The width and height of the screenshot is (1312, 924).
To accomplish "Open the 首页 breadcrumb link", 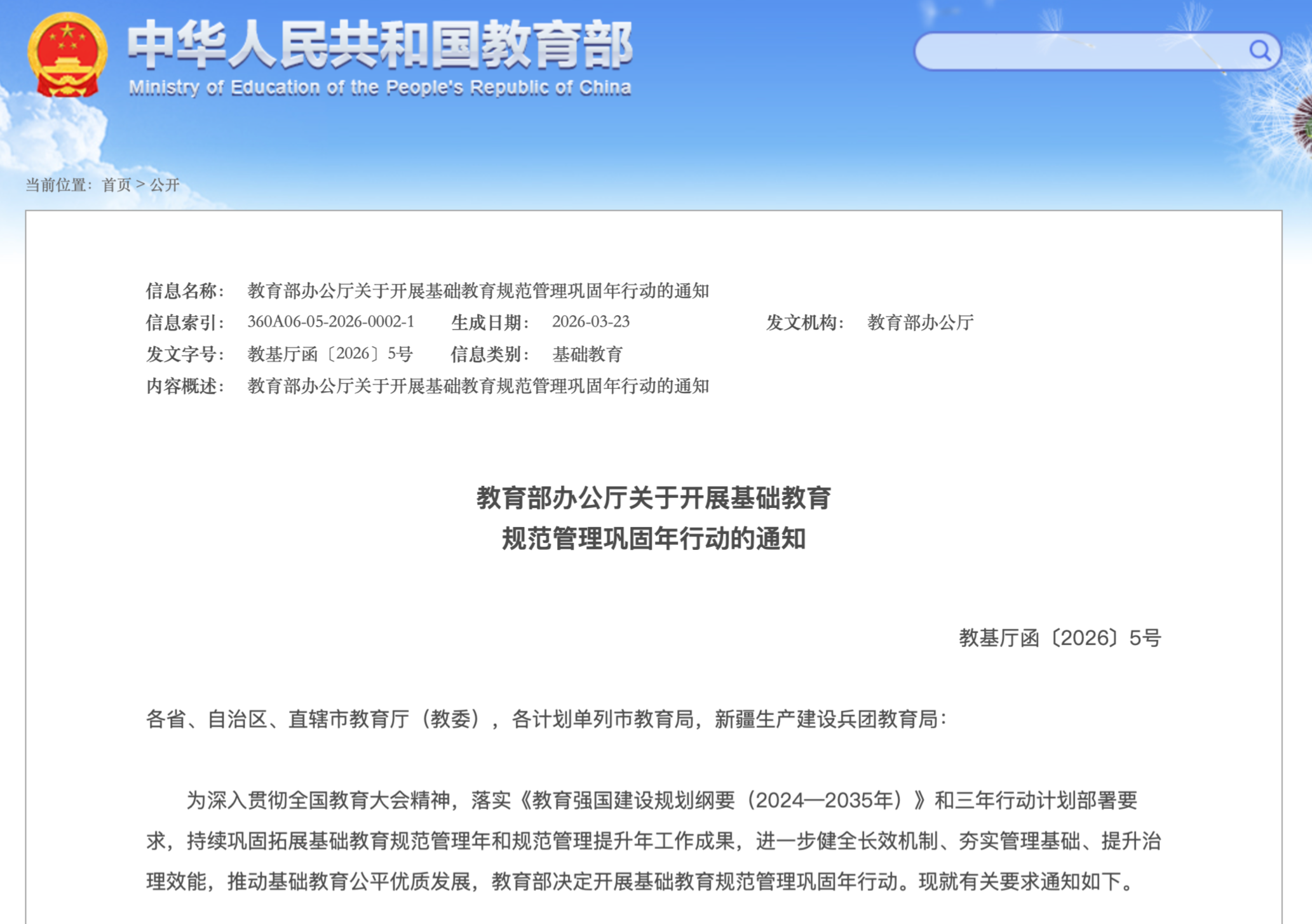I will tap(116, 185).
